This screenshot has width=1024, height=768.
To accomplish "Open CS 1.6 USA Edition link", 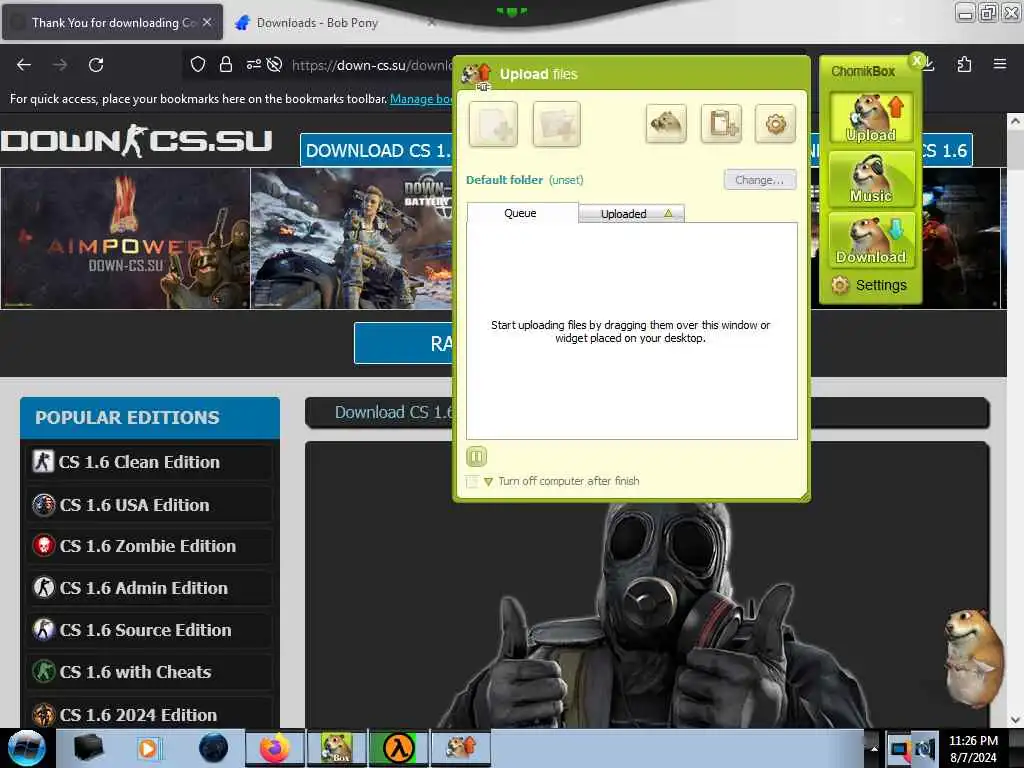I will pos(150,505).
